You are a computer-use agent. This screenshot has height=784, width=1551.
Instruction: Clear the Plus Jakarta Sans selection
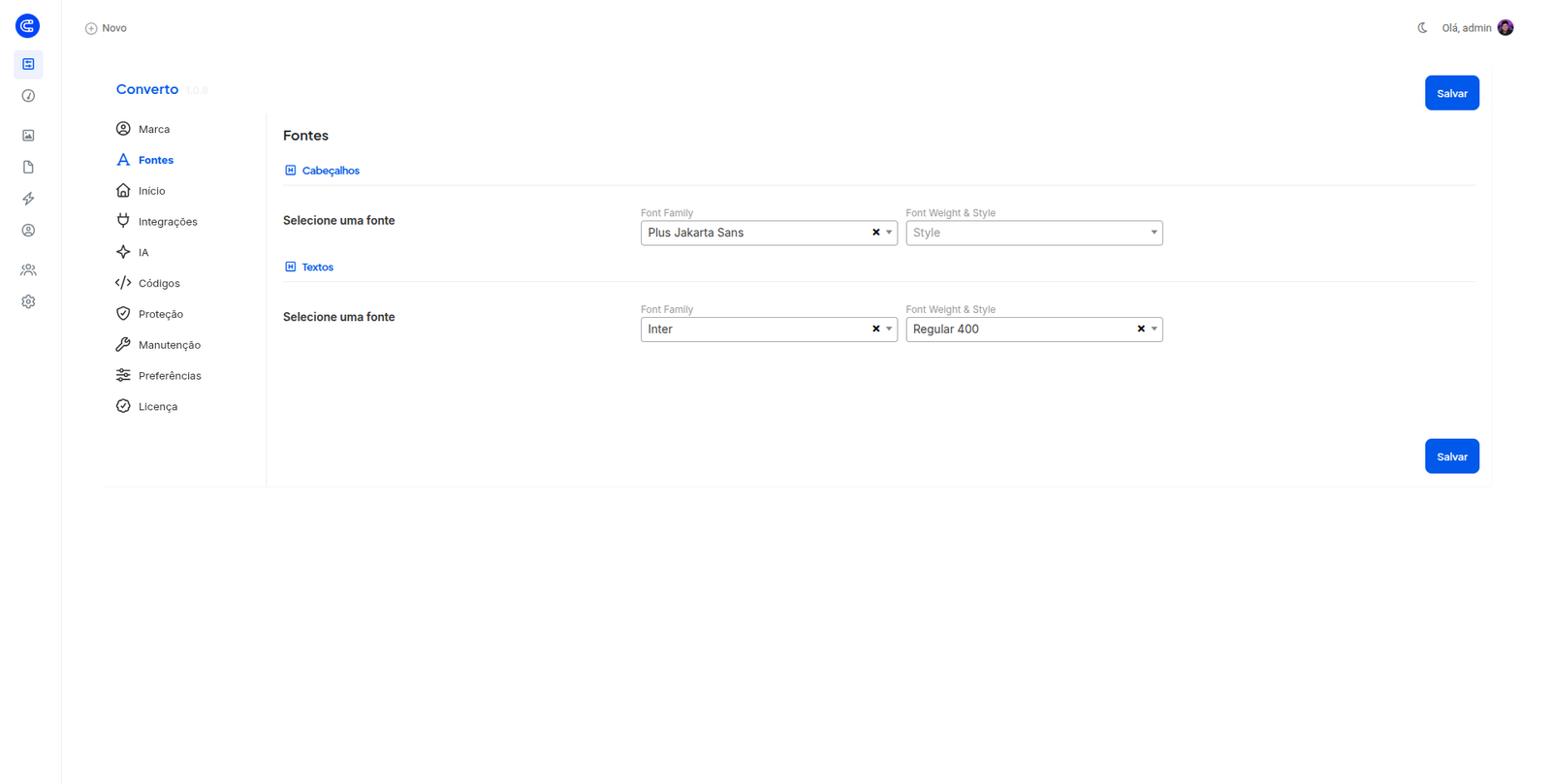tap(875, 233)
